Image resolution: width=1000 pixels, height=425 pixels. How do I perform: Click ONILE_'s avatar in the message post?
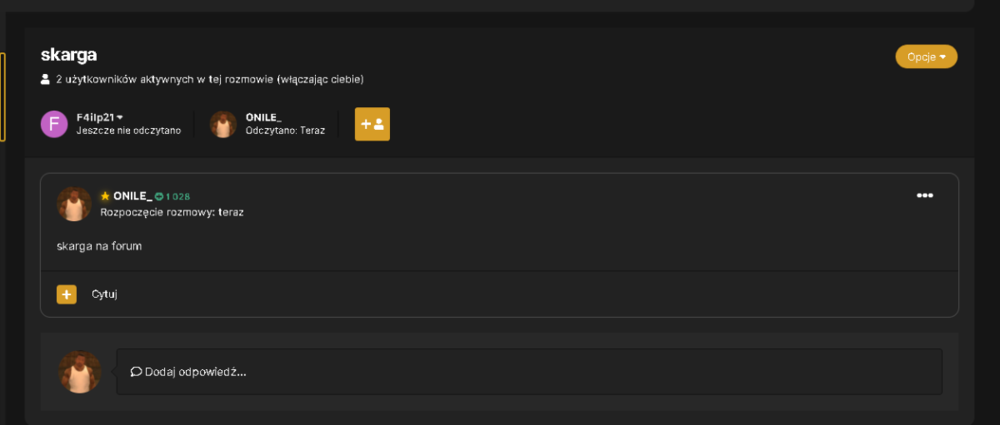pyautogui.click(x=74, y=204)
